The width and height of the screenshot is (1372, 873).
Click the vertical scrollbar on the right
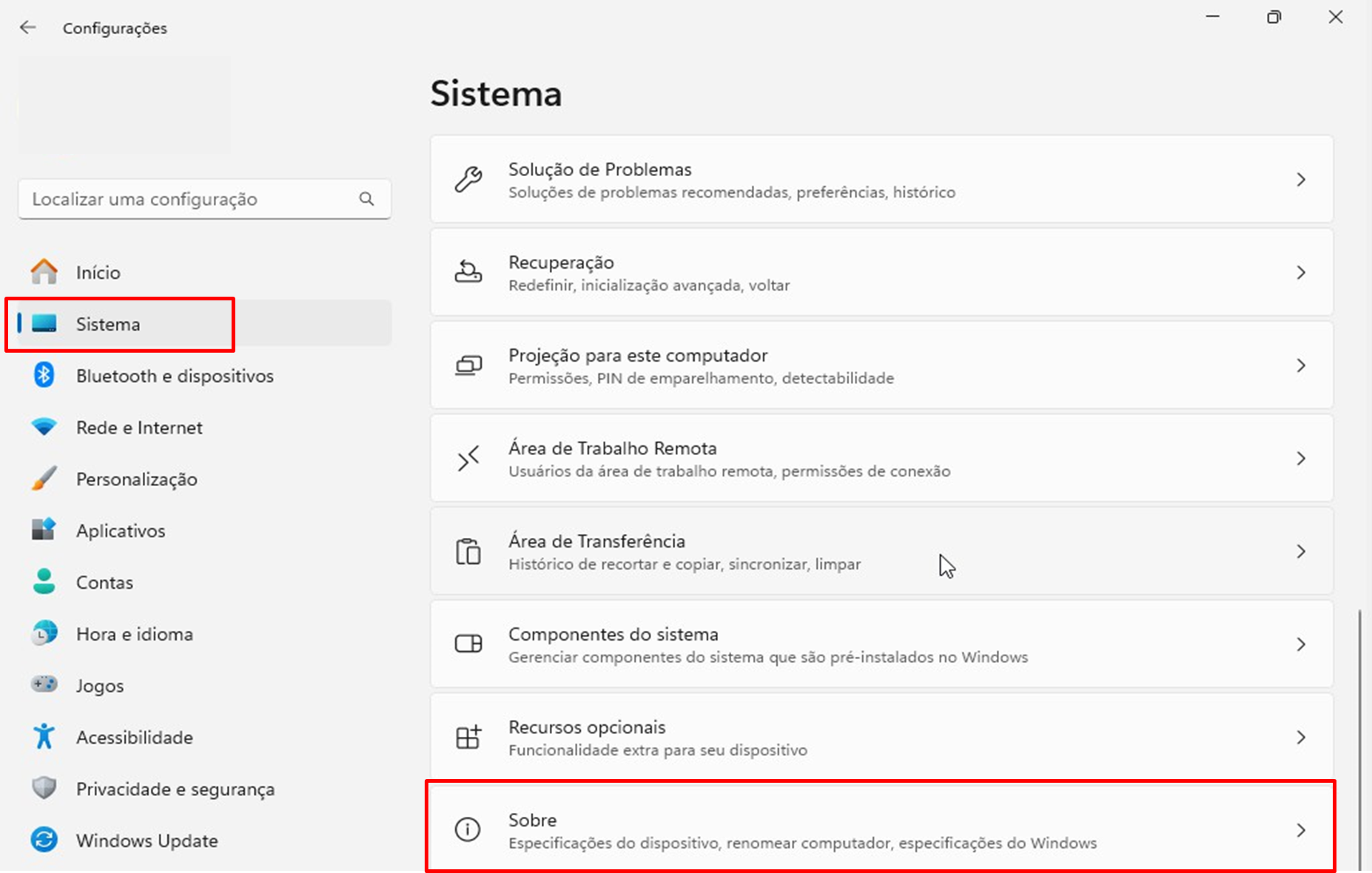tap(1359, 740)
